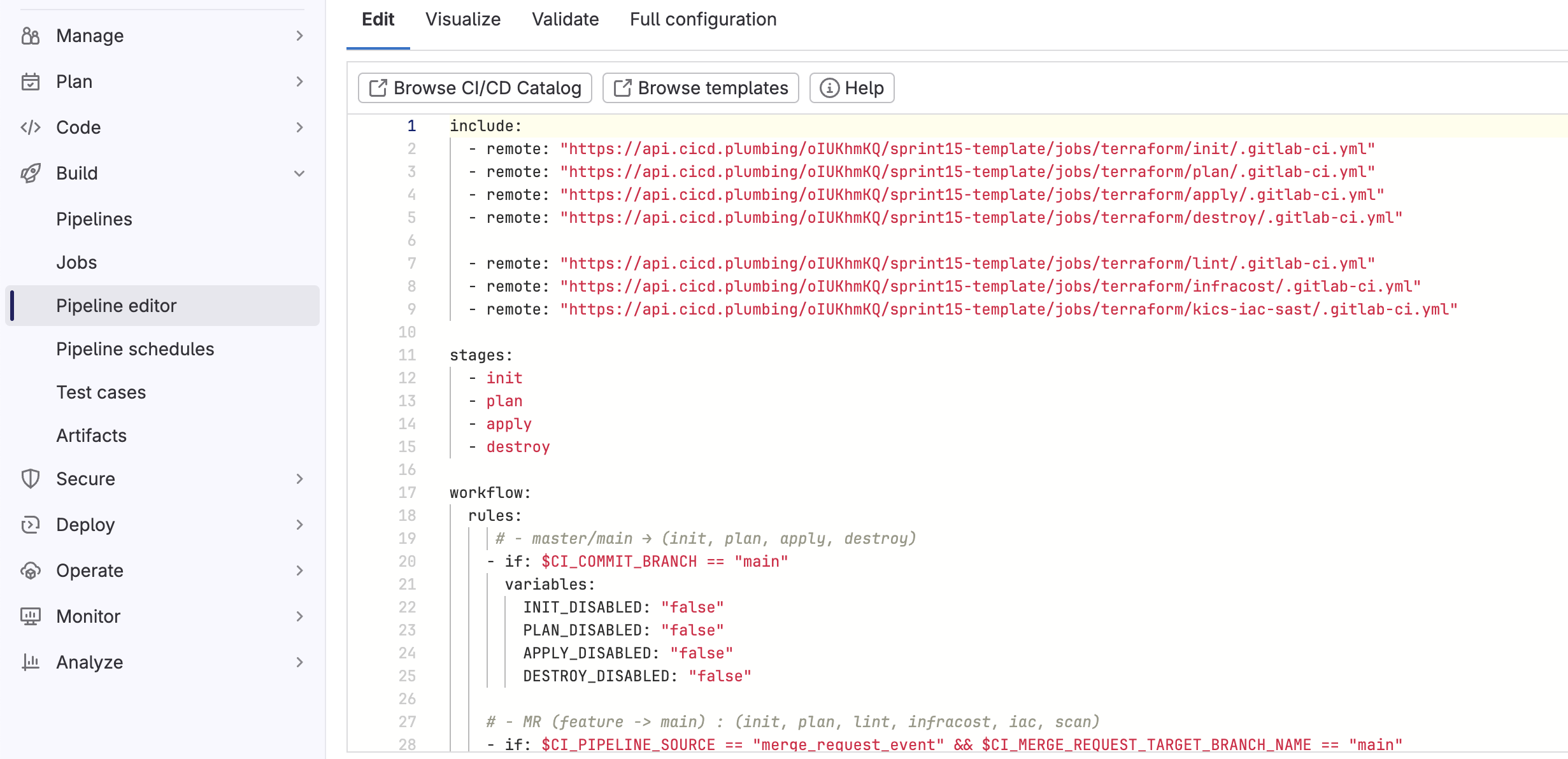Expand the Analyze section arrow
This screenshot has width=1568, height=759.
(x=299, y=662)
